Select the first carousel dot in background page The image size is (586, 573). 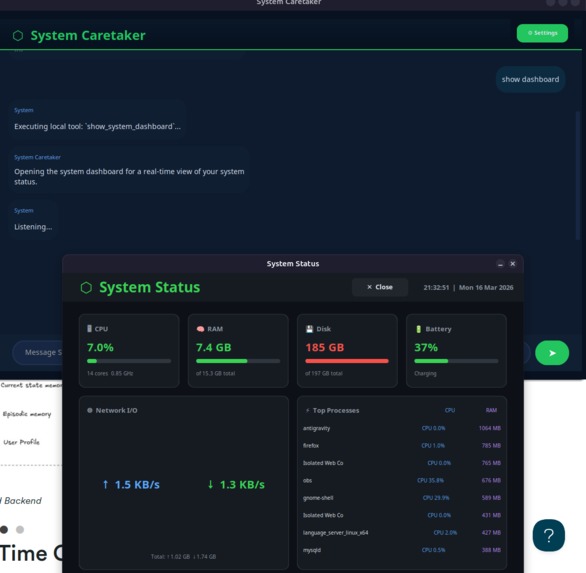(4, 529)
